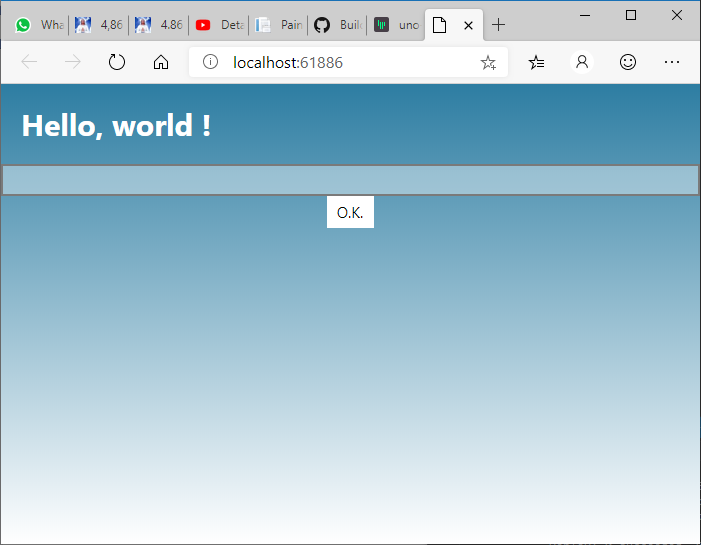701x545 pixels.
Task: Switch to the Pain tab
Action: tap(279, 25)
